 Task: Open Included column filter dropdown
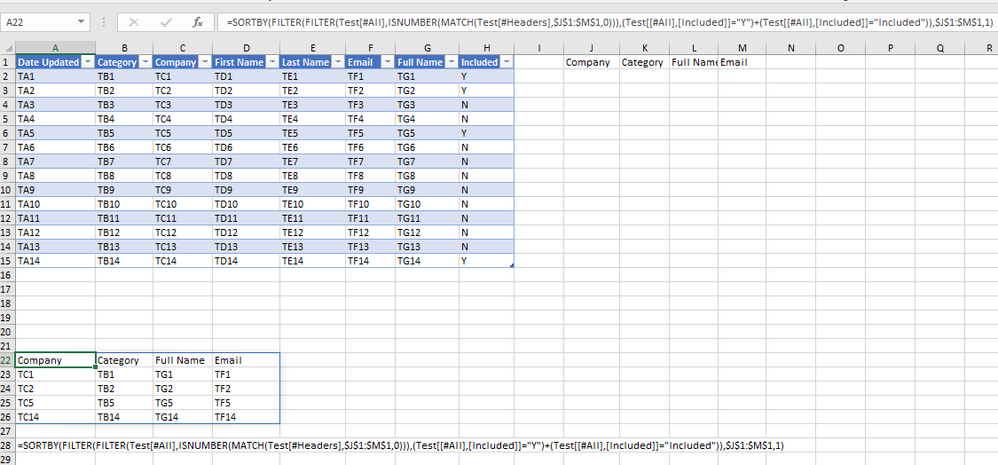tap(506, 62)
